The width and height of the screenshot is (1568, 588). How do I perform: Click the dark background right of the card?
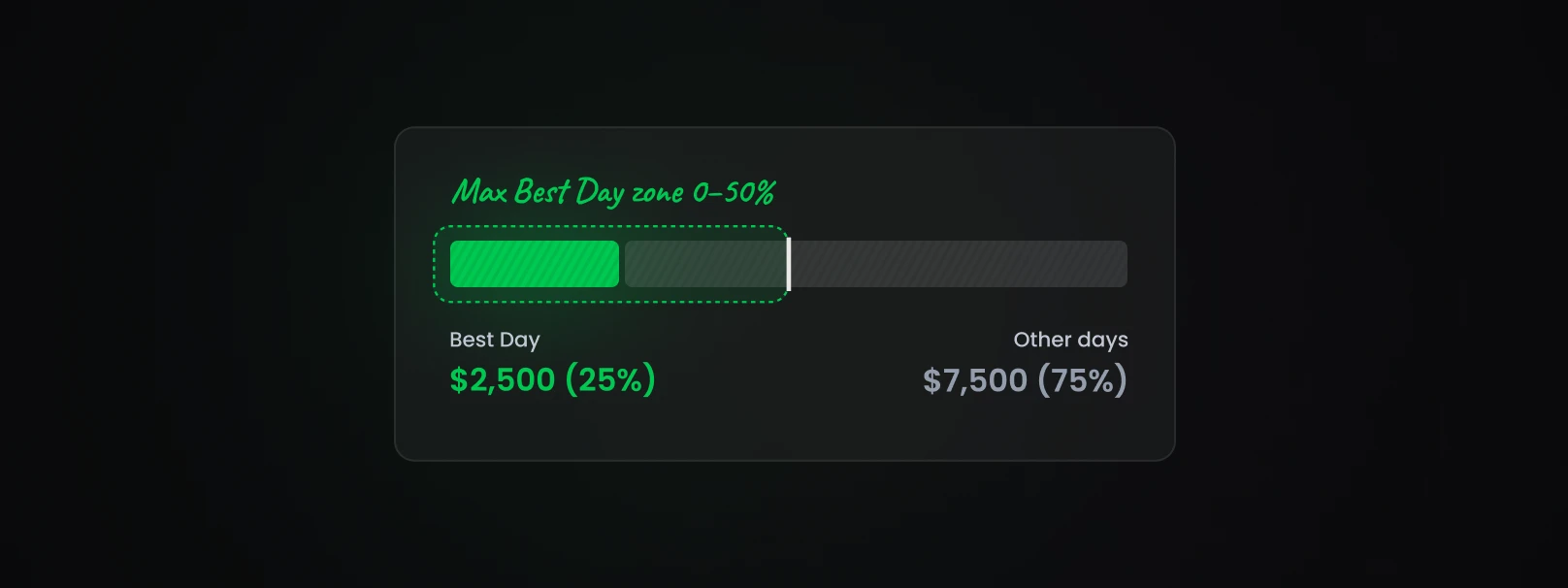(1368, 291)
